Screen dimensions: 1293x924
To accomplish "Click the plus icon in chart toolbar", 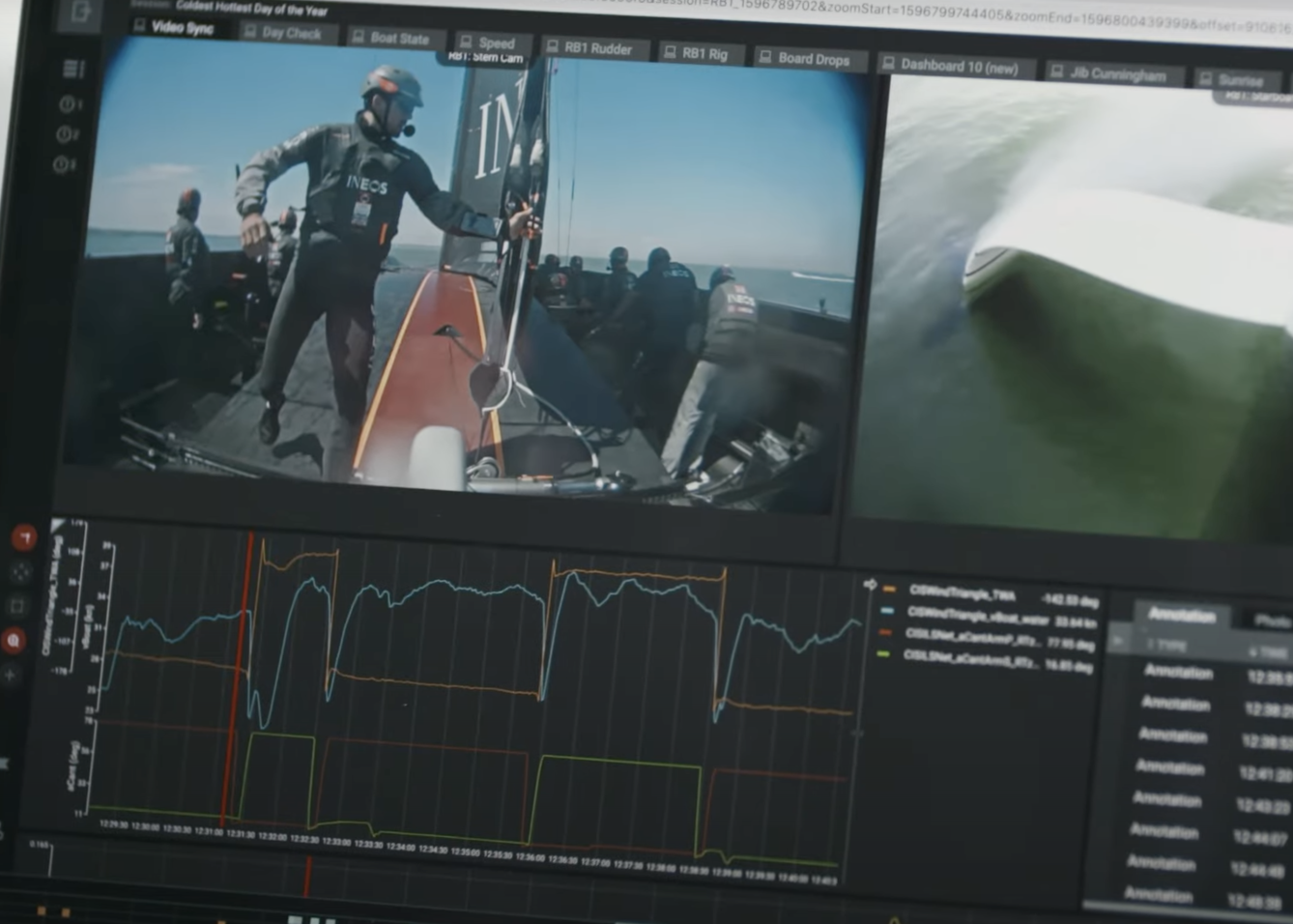I will pos(11,675).
